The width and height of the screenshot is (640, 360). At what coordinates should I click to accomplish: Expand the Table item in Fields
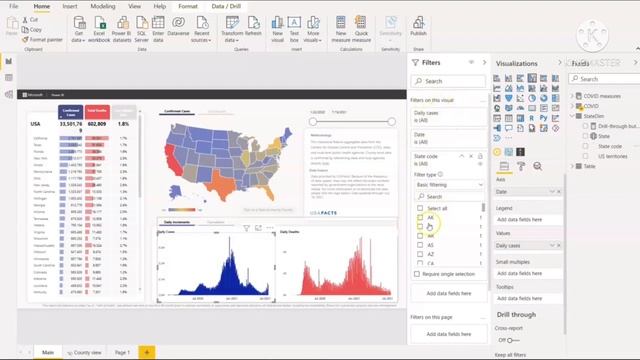[x=572, y=167]
